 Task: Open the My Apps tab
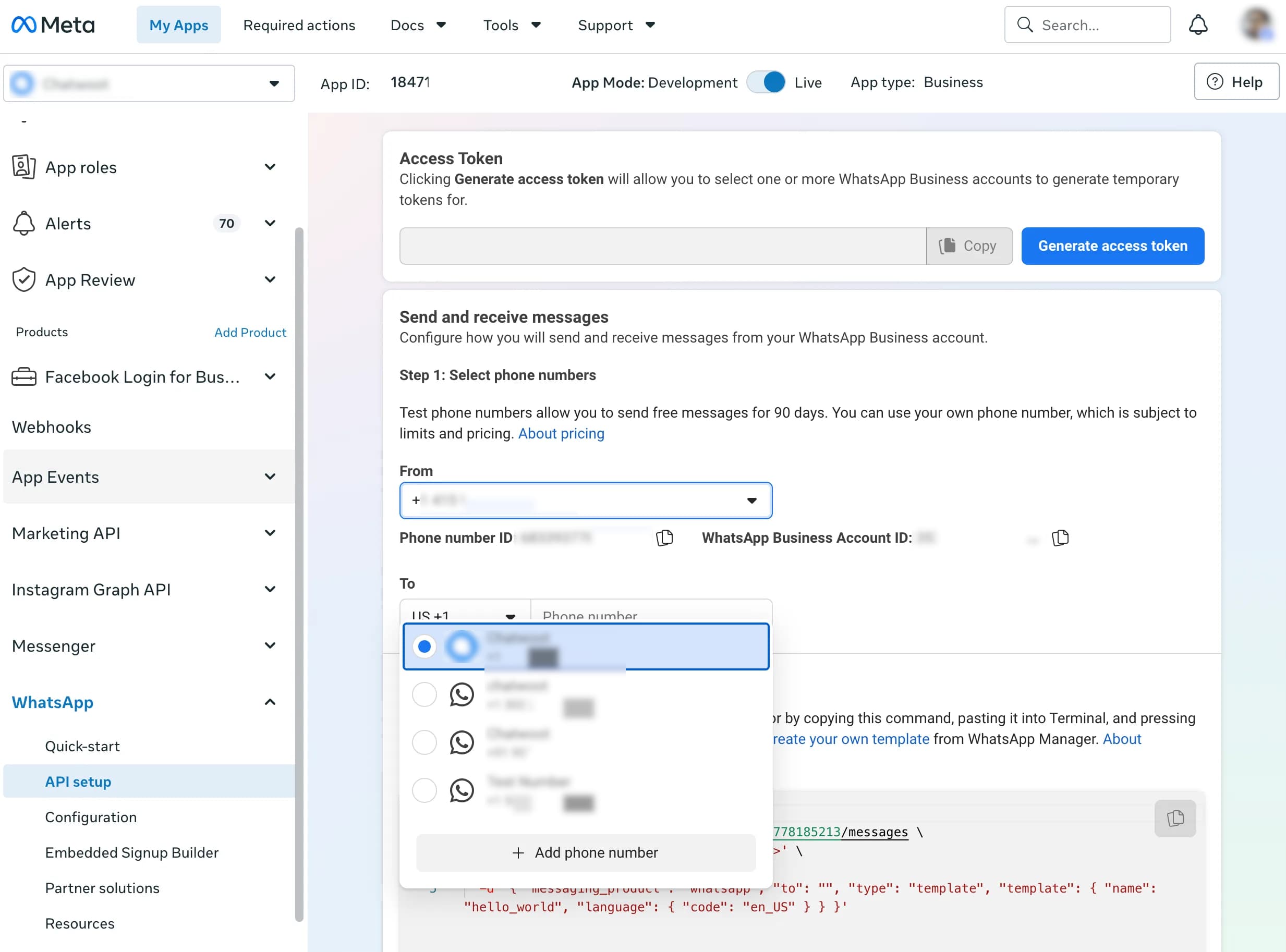(179, 25)
